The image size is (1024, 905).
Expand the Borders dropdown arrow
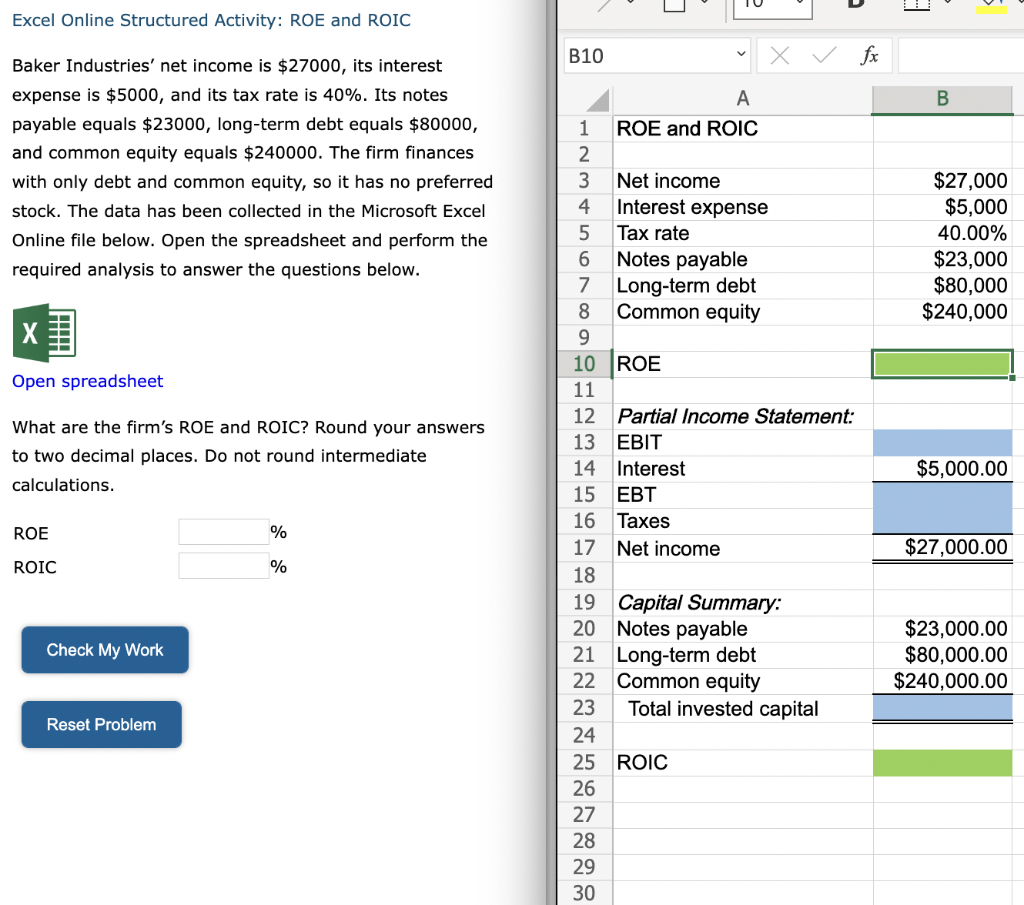[949, 4]
